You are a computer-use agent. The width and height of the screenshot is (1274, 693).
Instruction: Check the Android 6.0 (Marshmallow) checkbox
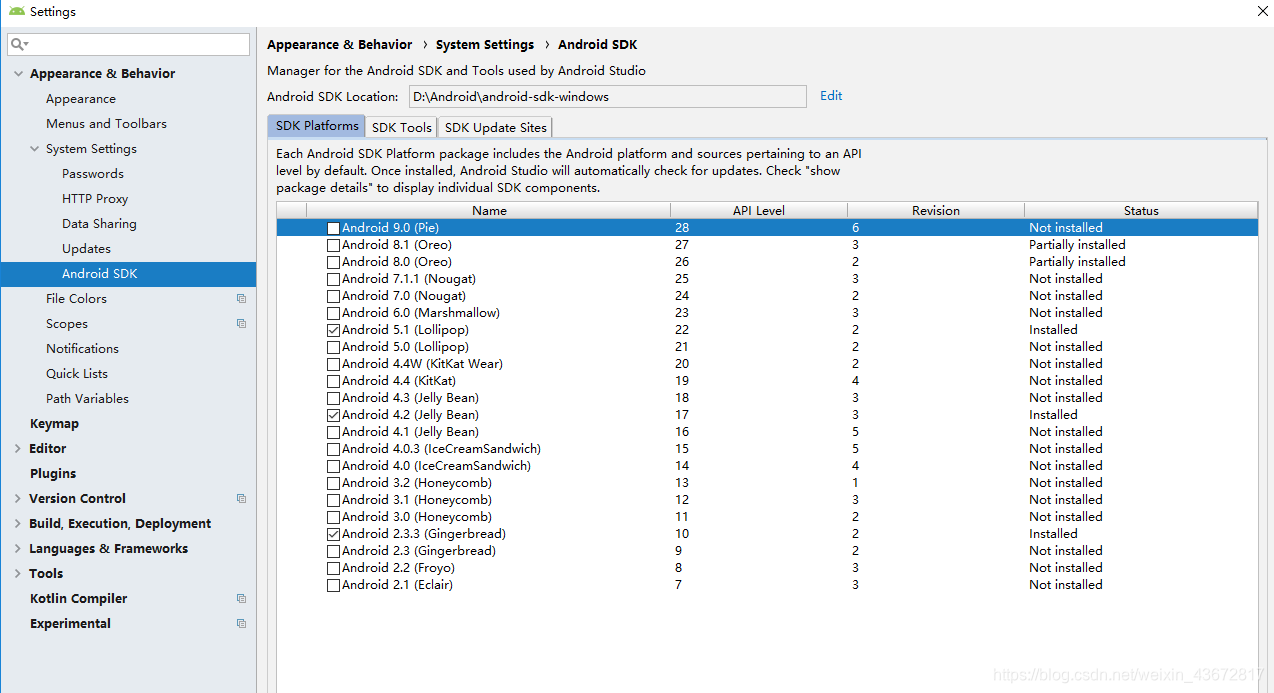point(333,313)
